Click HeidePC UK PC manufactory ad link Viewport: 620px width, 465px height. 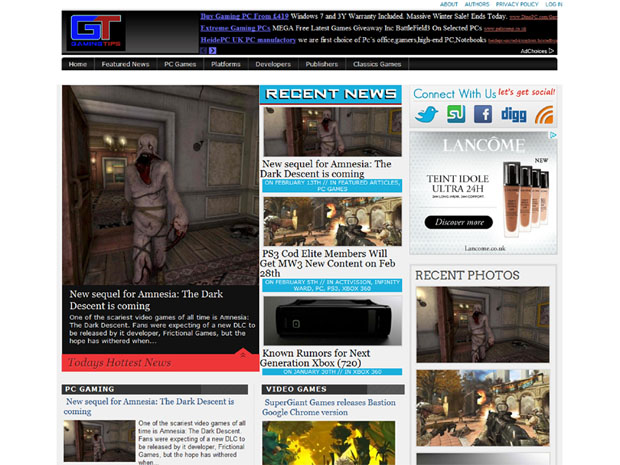(x=248, y=40)
